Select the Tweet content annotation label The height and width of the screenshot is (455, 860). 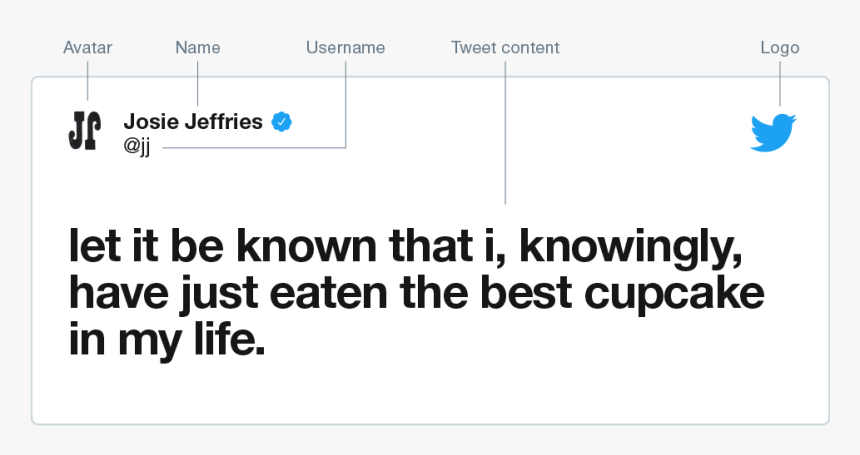pyautogui.click(x=505, y=48)
